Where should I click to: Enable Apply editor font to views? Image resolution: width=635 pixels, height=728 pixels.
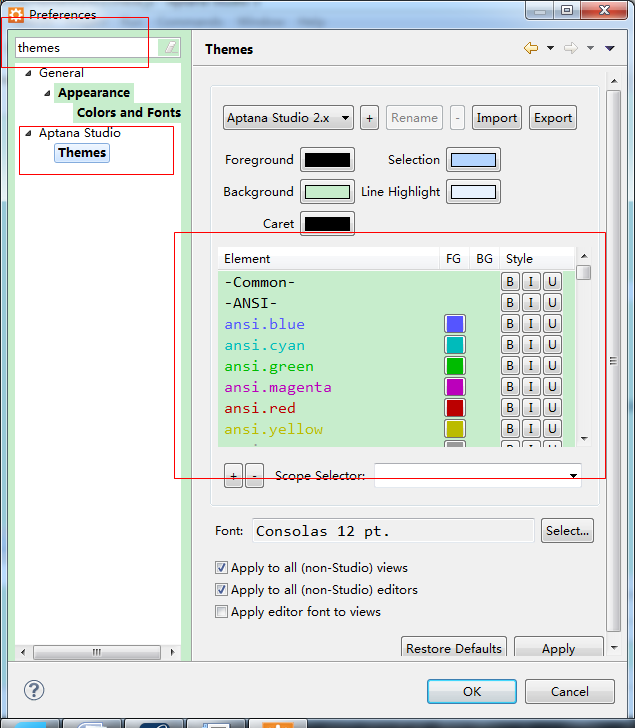pos(222,612)
